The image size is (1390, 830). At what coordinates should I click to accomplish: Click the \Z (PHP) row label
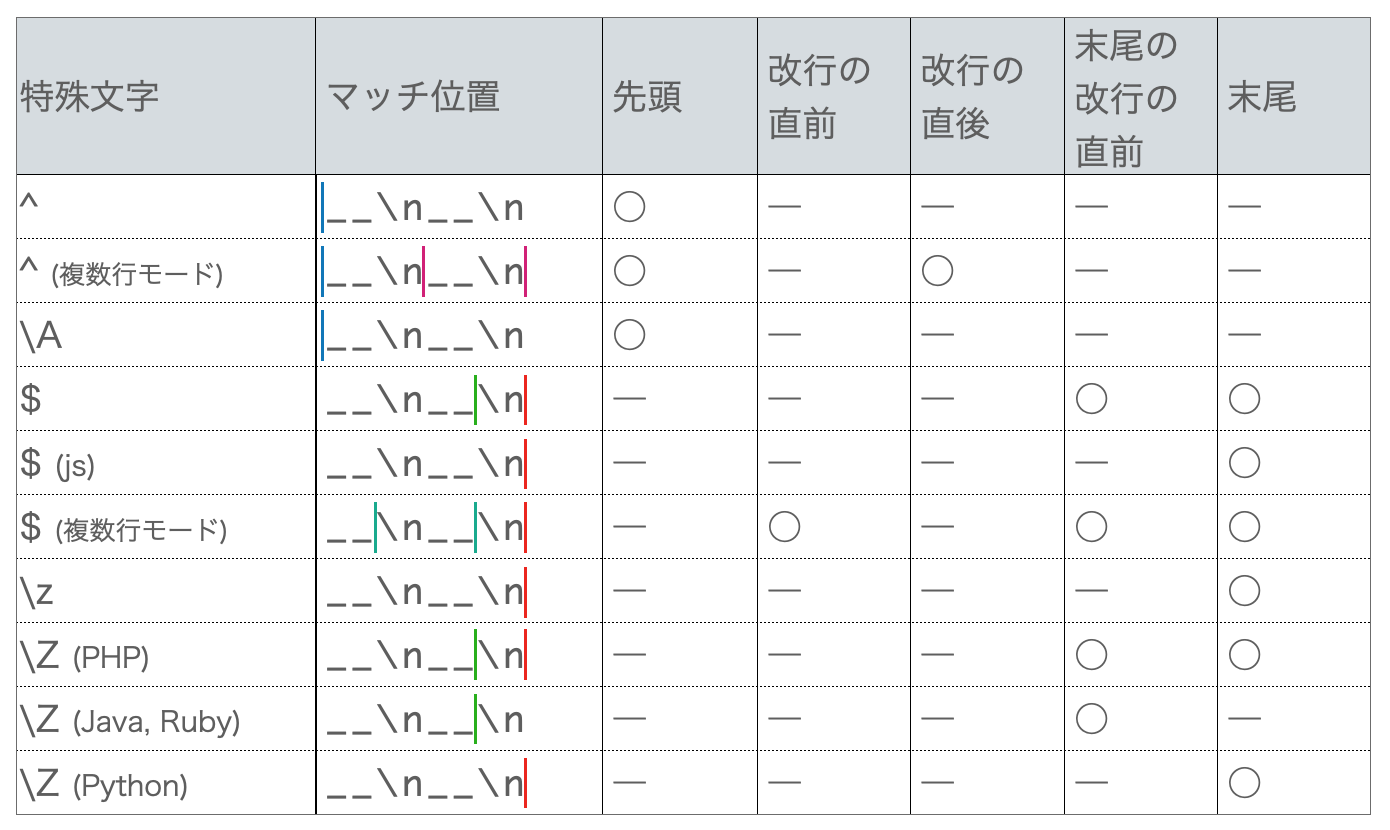pos(84,656)
